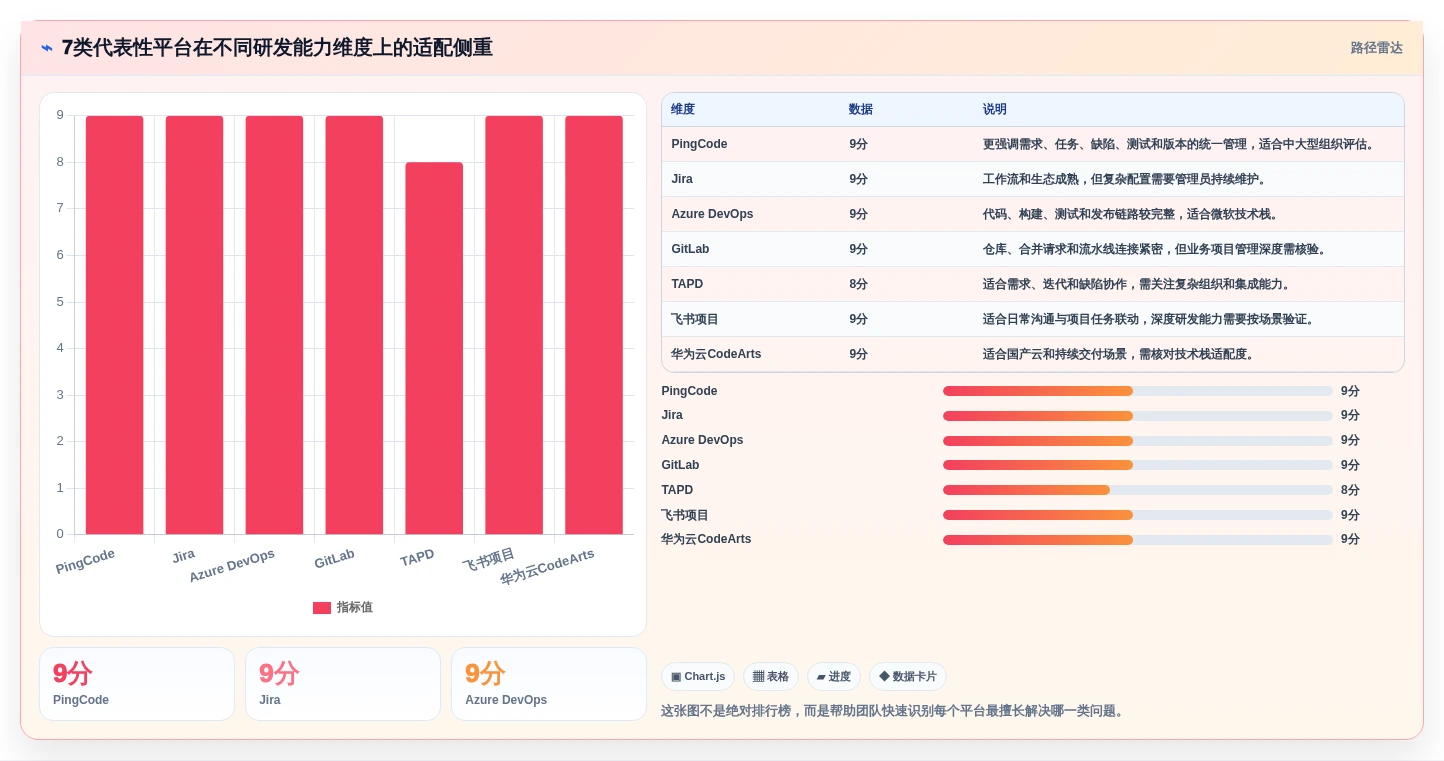The width and height of the screenshot is (1444, 761).
Task: Click the Jira progress bar
Action: tap(1138, 415)
